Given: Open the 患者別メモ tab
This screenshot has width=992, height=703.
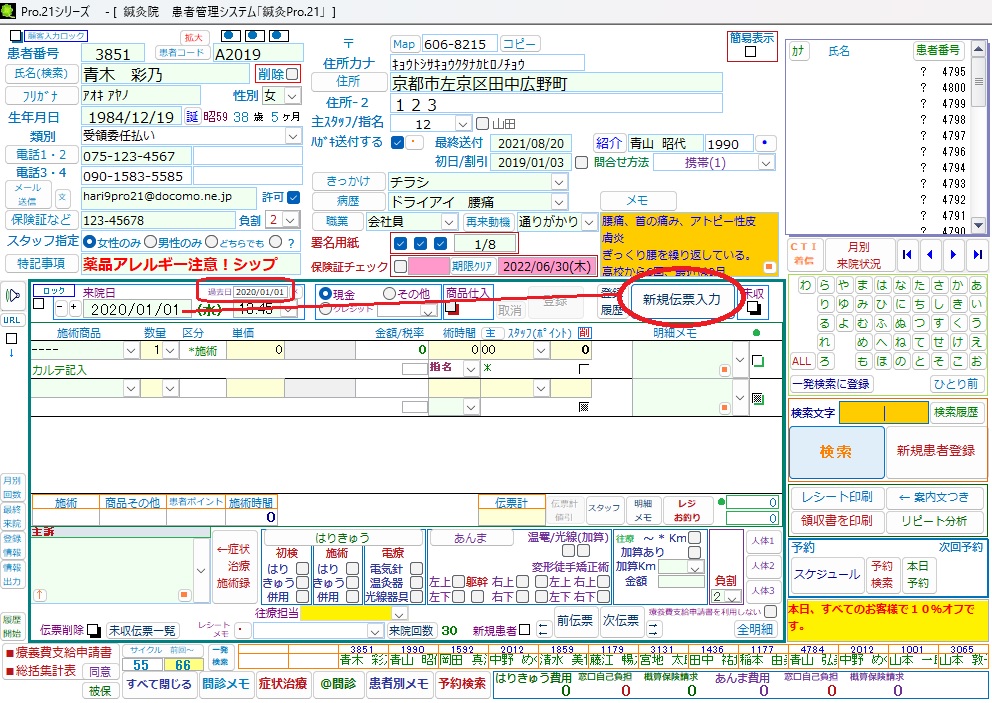Looking at the screenshot, I should (399, 683).
